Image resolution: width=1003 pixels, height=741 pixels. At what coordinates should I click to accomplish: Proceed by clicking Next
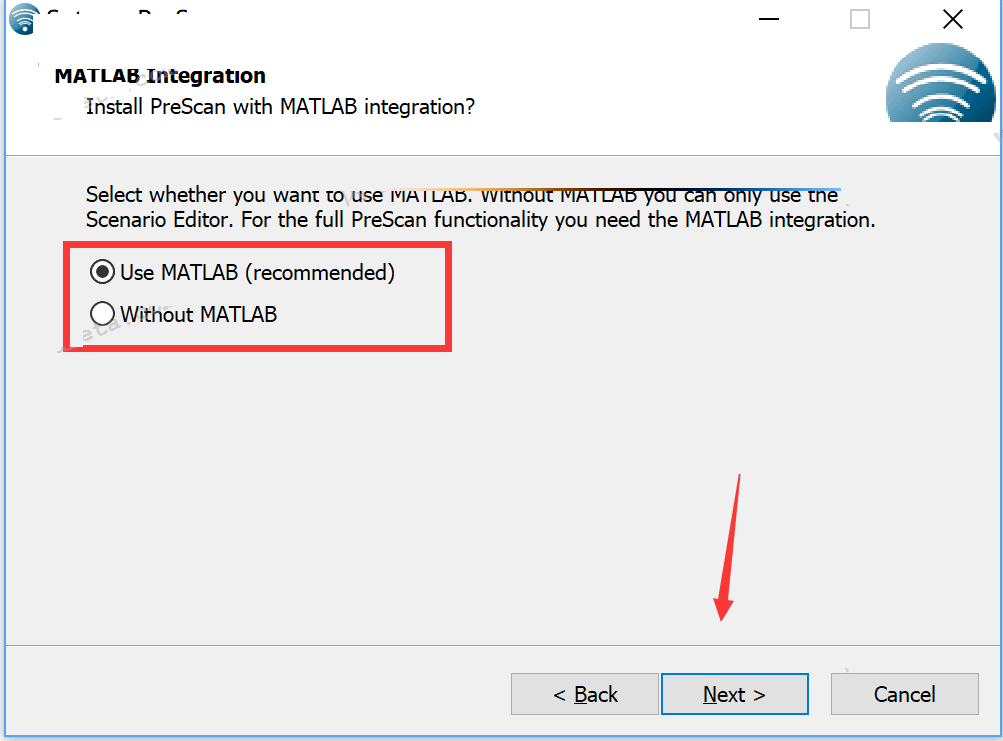tap(734, 694)
